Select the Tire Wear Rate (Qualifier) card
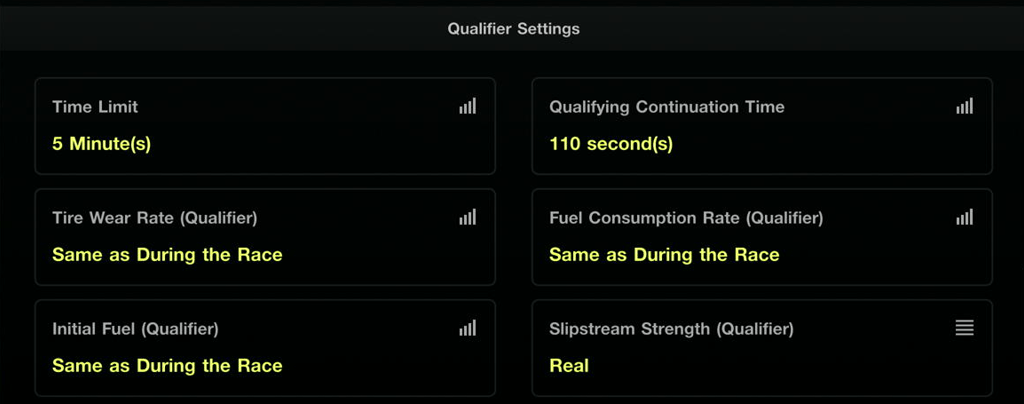Viewport: 1024px width, 404px height. (x=265, y=237)
